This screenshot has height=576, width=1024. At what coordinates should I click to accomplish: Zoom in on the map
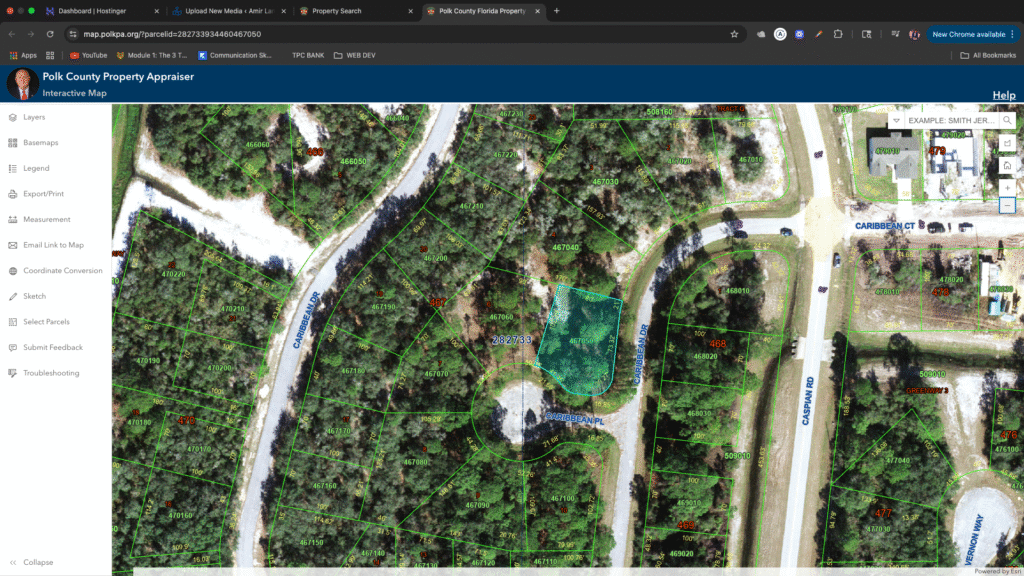click(x=1007, y=187)
